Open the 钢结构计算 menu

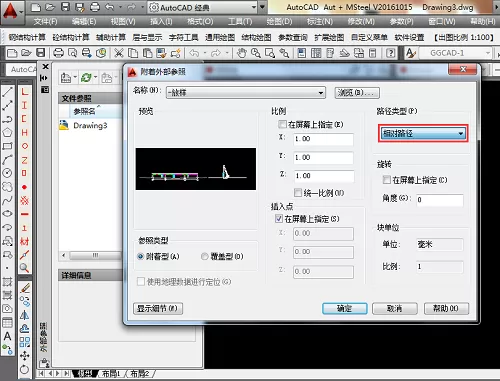click(x=27, y=37)
